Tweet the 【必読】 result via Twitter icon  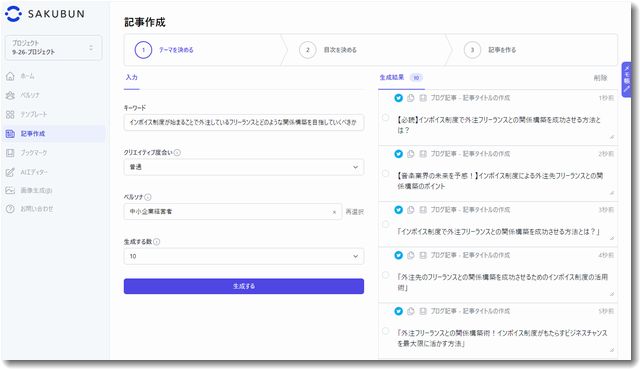(398, 98)
